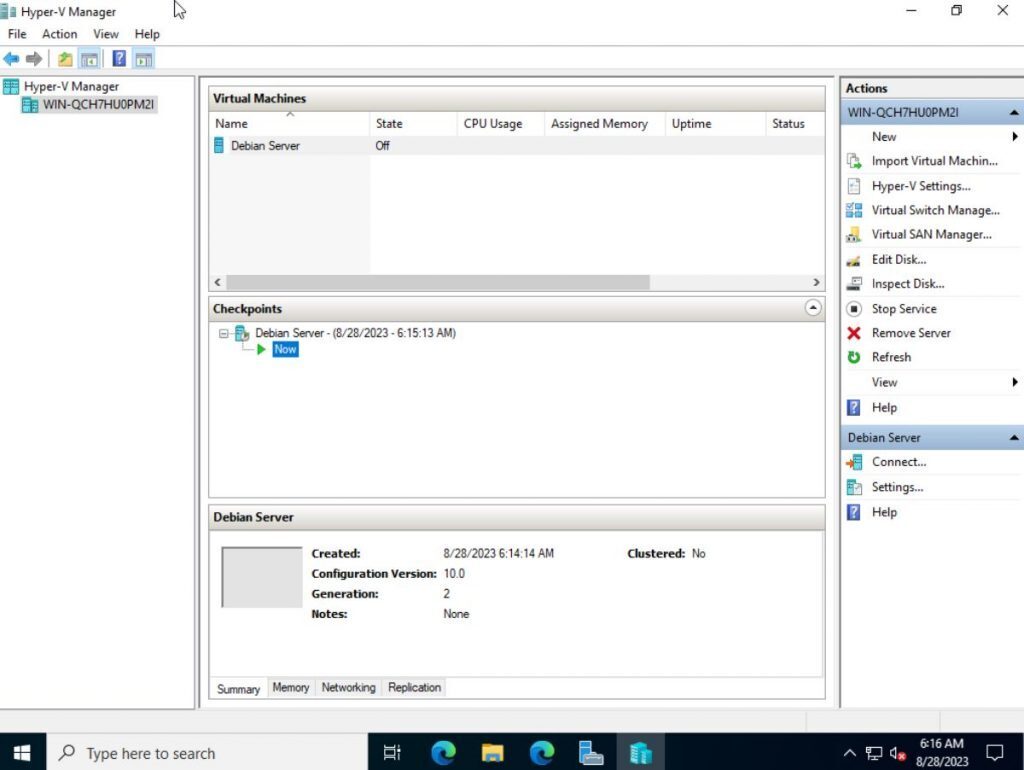Open the Action menu
This screenshot has height=770, width=1024.
pyautogui.click(x=59, y=33)
